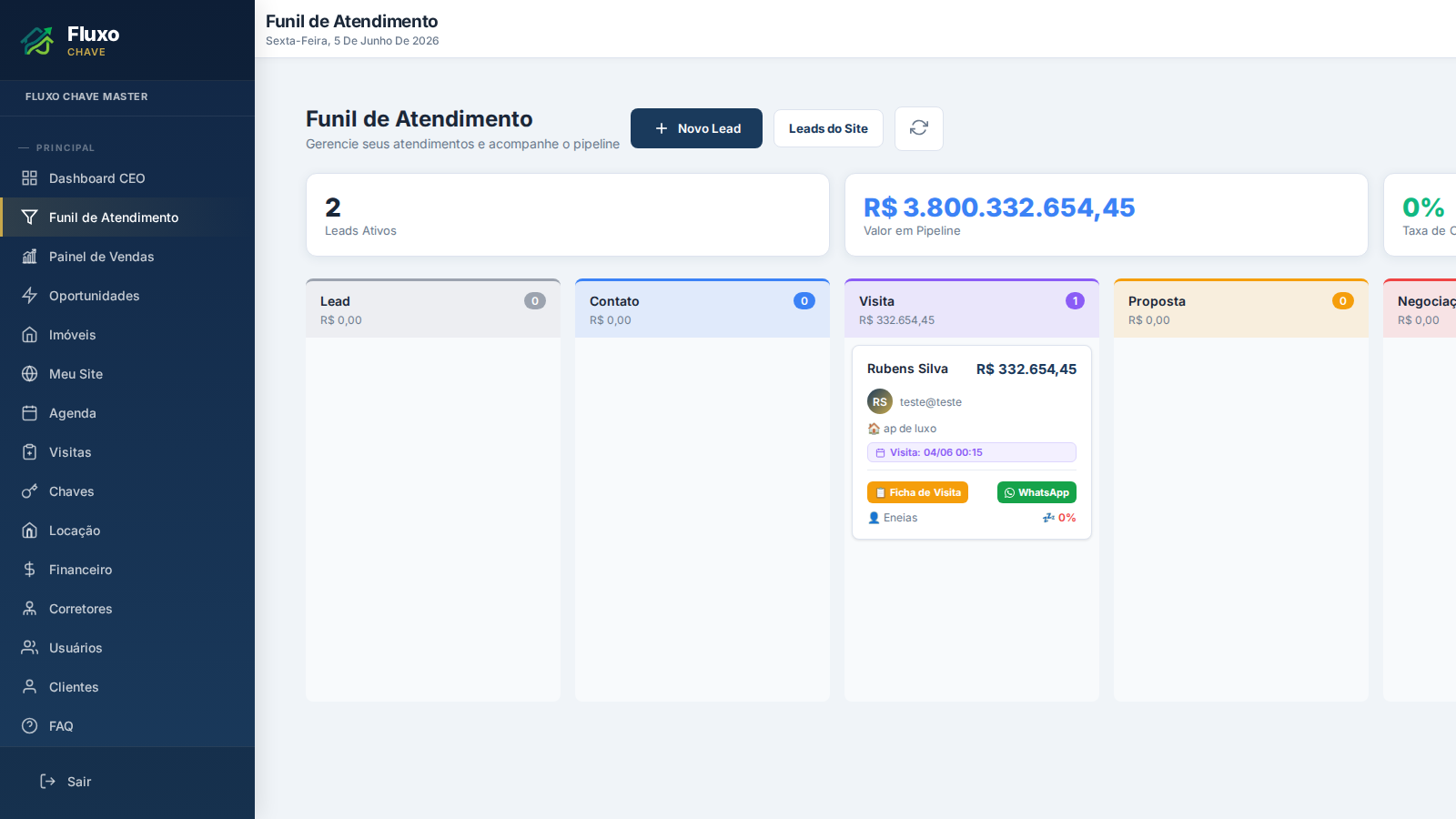This screenshot has height=819, width=1456.
Task: Click the Funil de Atendimento funnel icon
Action: click(30, 217)
